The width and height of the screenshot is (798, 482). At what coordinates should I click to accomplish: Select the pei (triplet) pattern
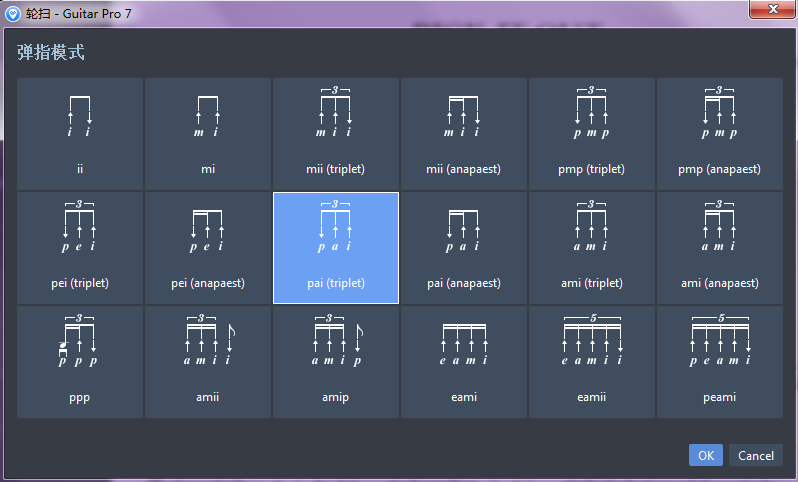80,247
